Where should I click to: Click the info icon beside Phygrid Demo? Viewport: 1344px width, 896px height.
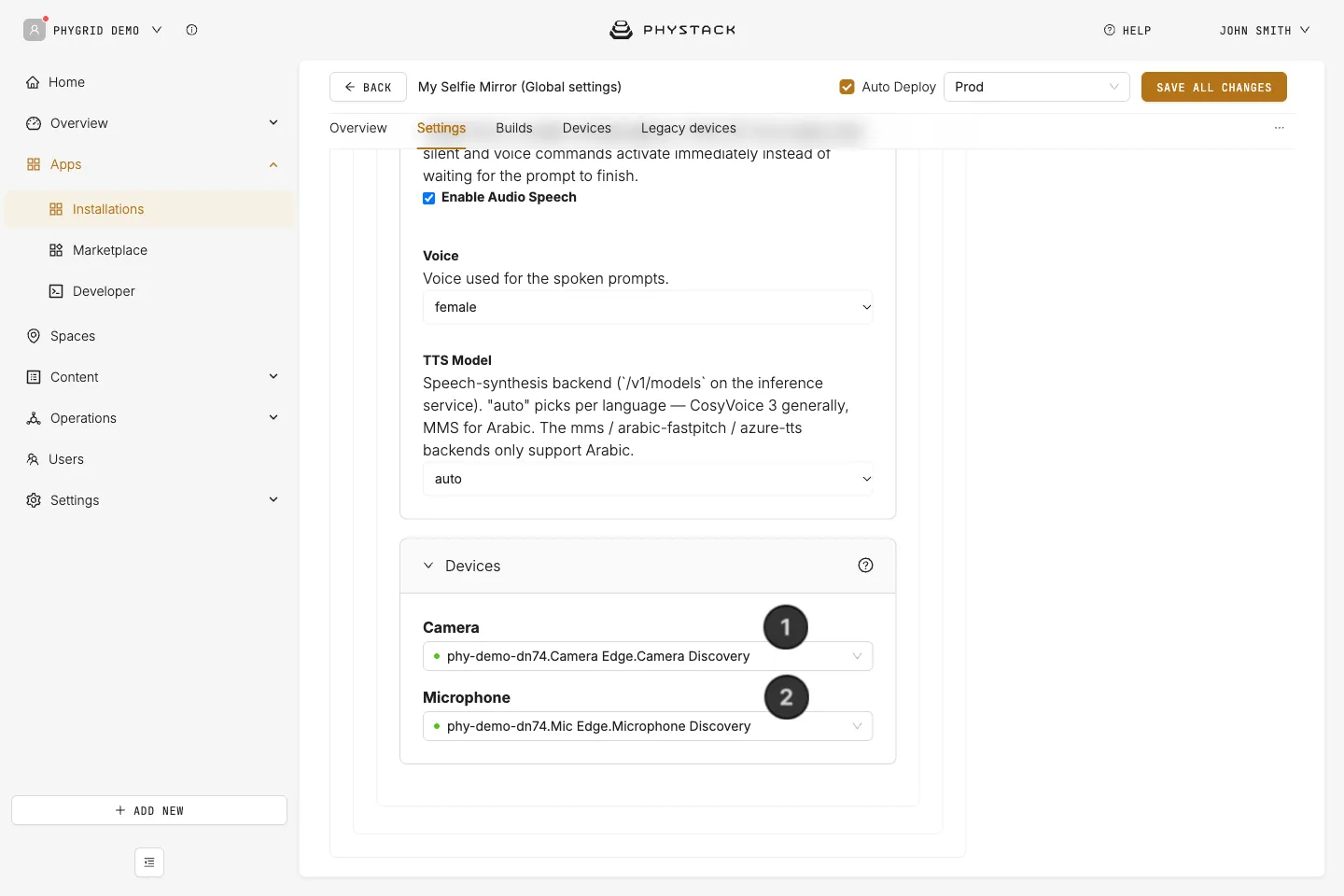click(191, 30)
